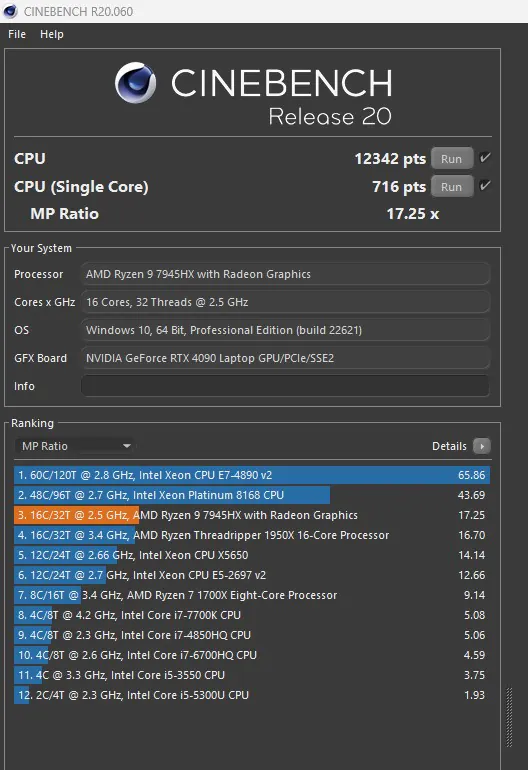Click the 17.25 x MP Ratio value

tap(413, 214)
